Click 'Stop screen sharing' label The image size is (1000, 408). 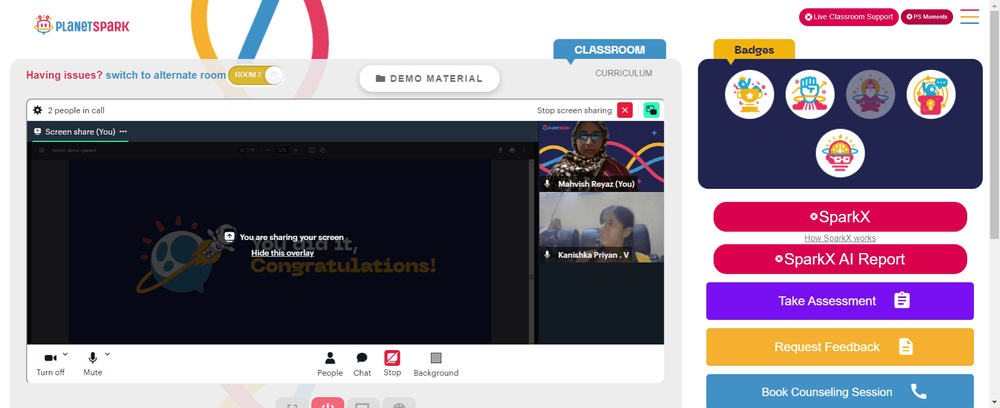coord(574,110)
